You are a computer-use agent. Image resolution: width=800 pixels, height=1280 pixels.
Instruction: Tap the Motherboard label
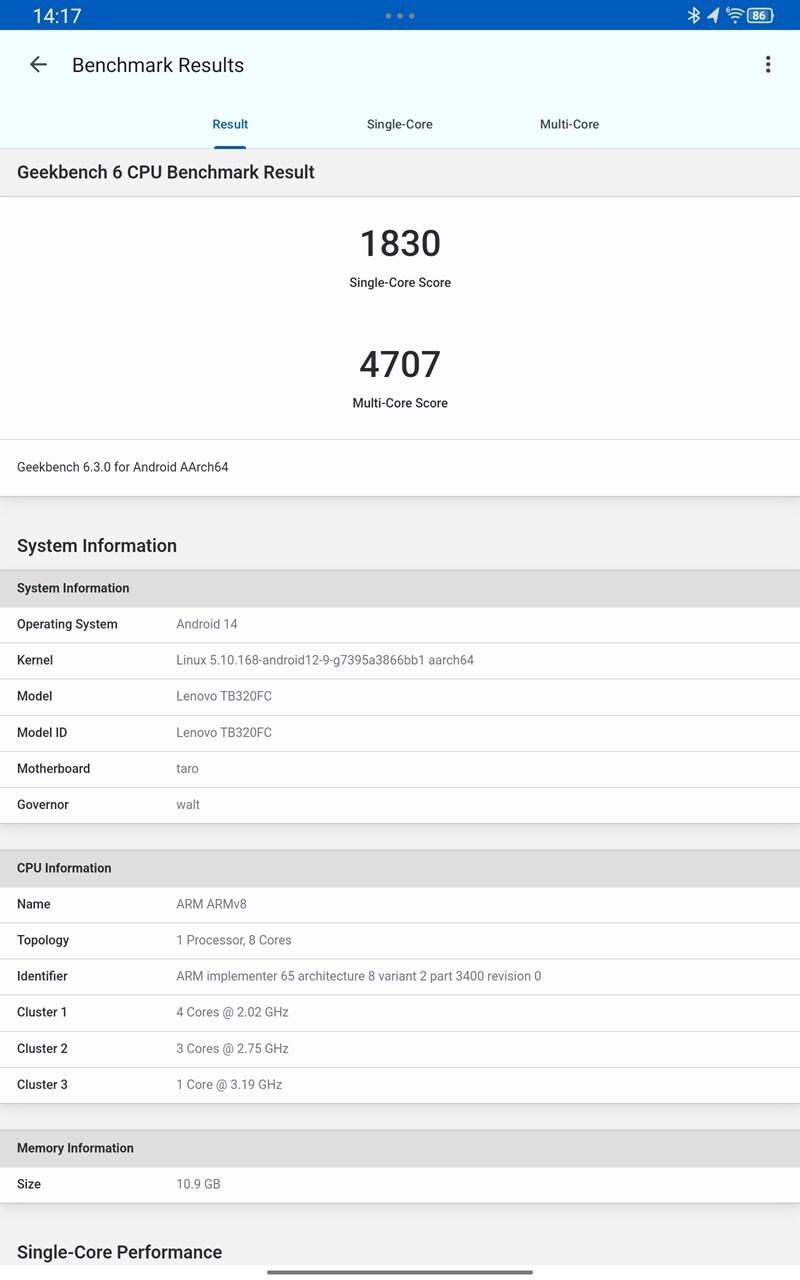(53, 768)
